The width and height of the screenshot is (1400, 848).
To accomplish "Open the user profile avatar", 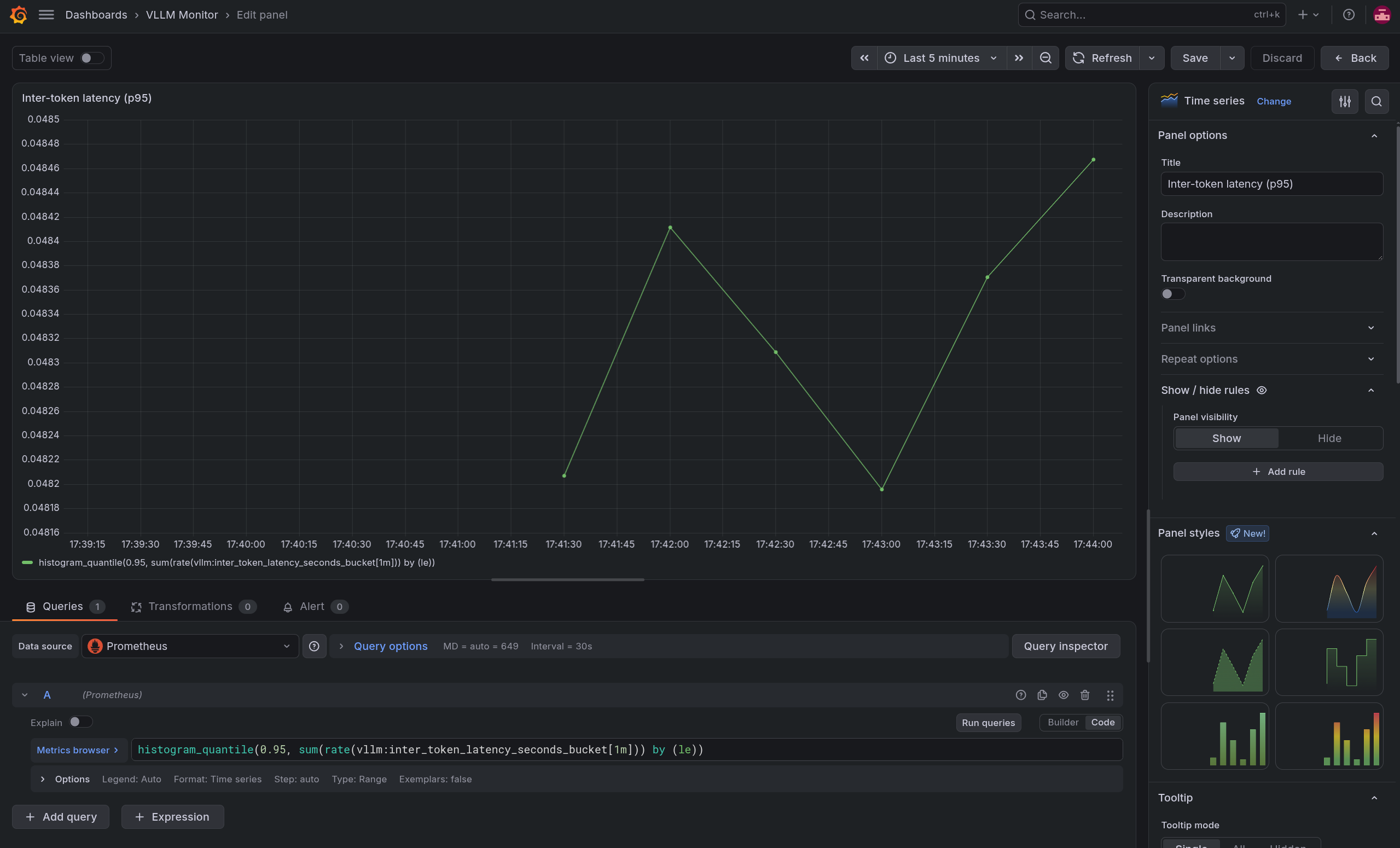I will pyautogui.click(x=1381, y=15).
